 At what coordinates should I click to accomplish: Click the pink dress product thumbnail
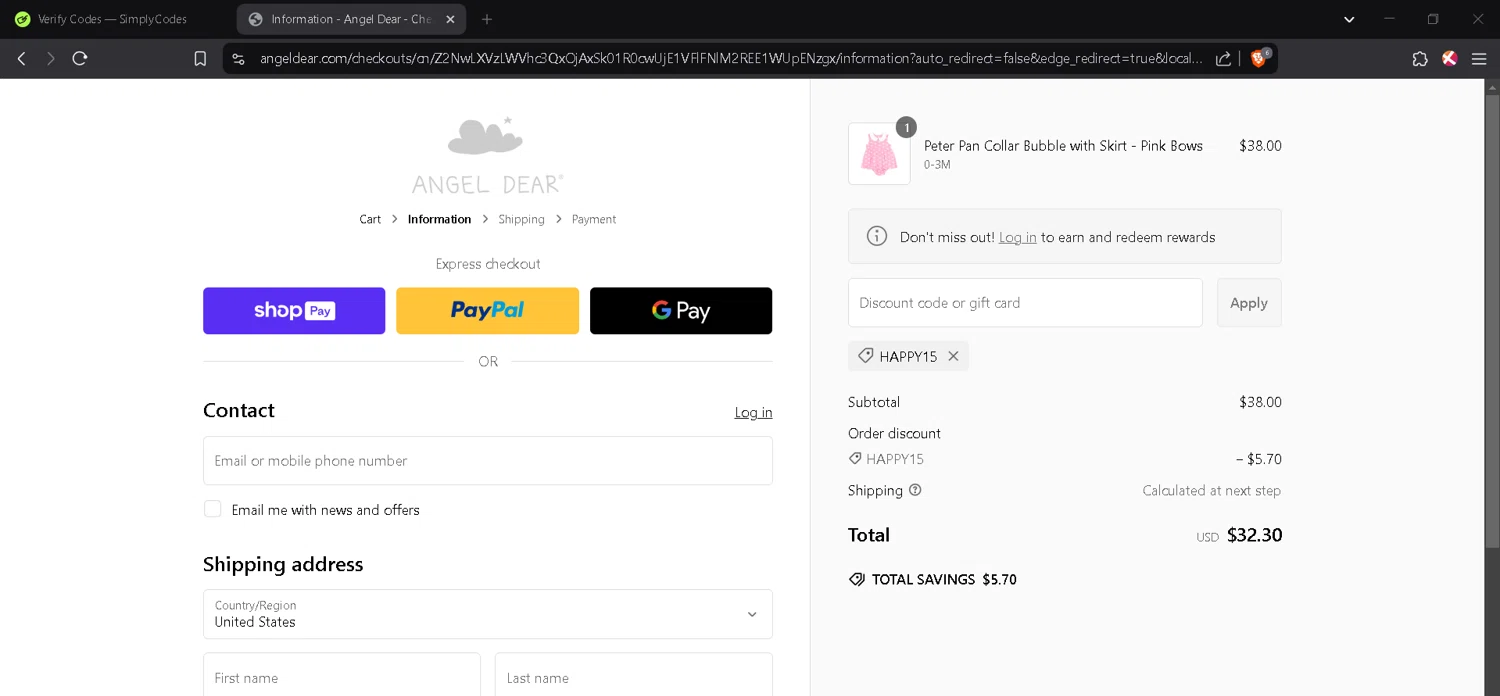coord(879,154)
